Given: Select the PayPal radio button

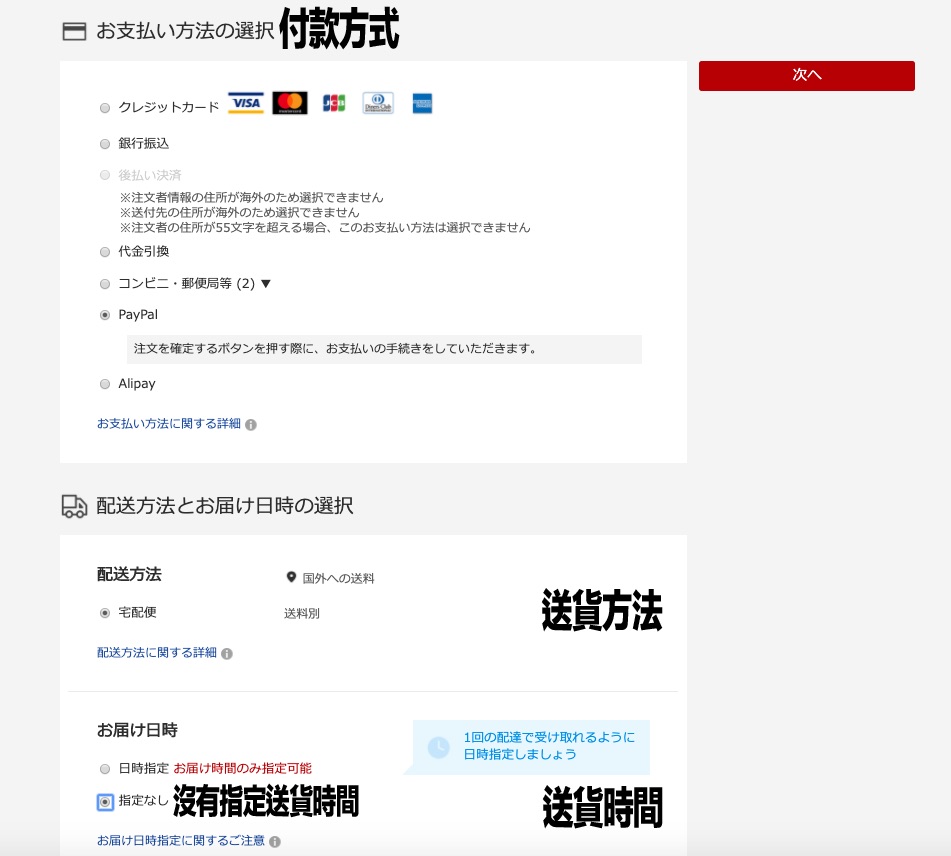Looking at the screenshot, I should 105,315.
